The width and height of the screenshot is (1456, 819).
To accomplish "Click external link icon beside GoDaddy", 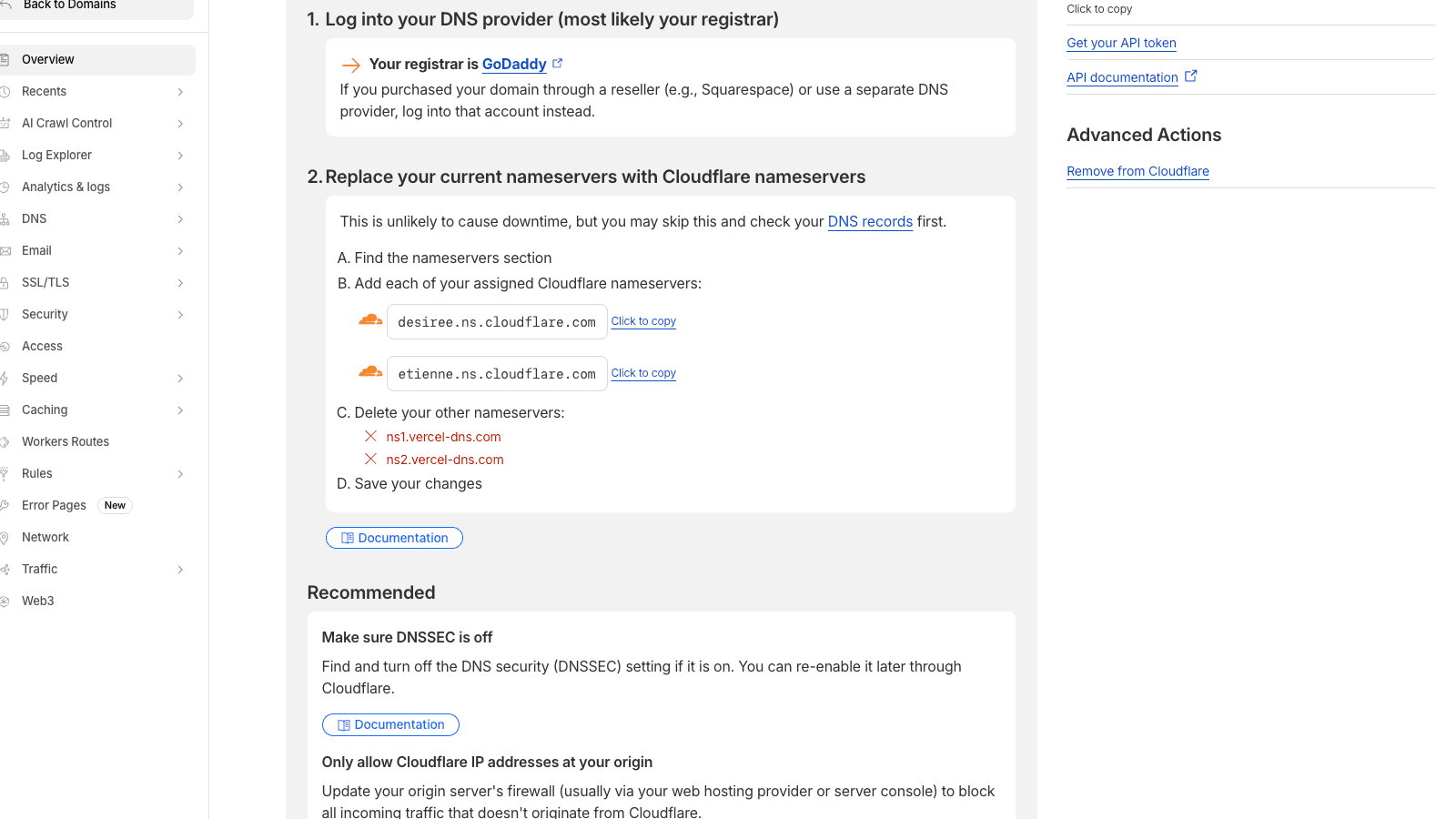I will tap(558, 64).
